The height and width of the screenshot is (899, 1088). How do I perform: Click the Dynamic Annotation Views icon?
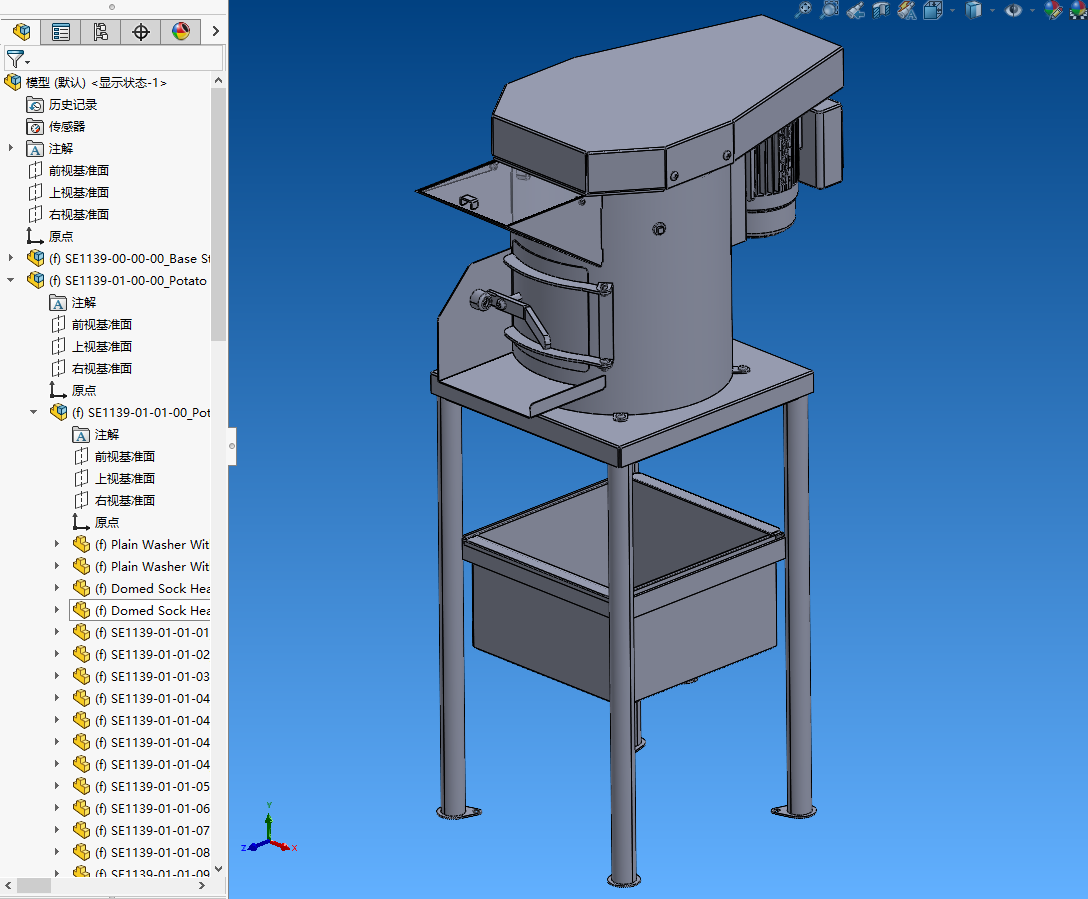[x=907, y=10]
